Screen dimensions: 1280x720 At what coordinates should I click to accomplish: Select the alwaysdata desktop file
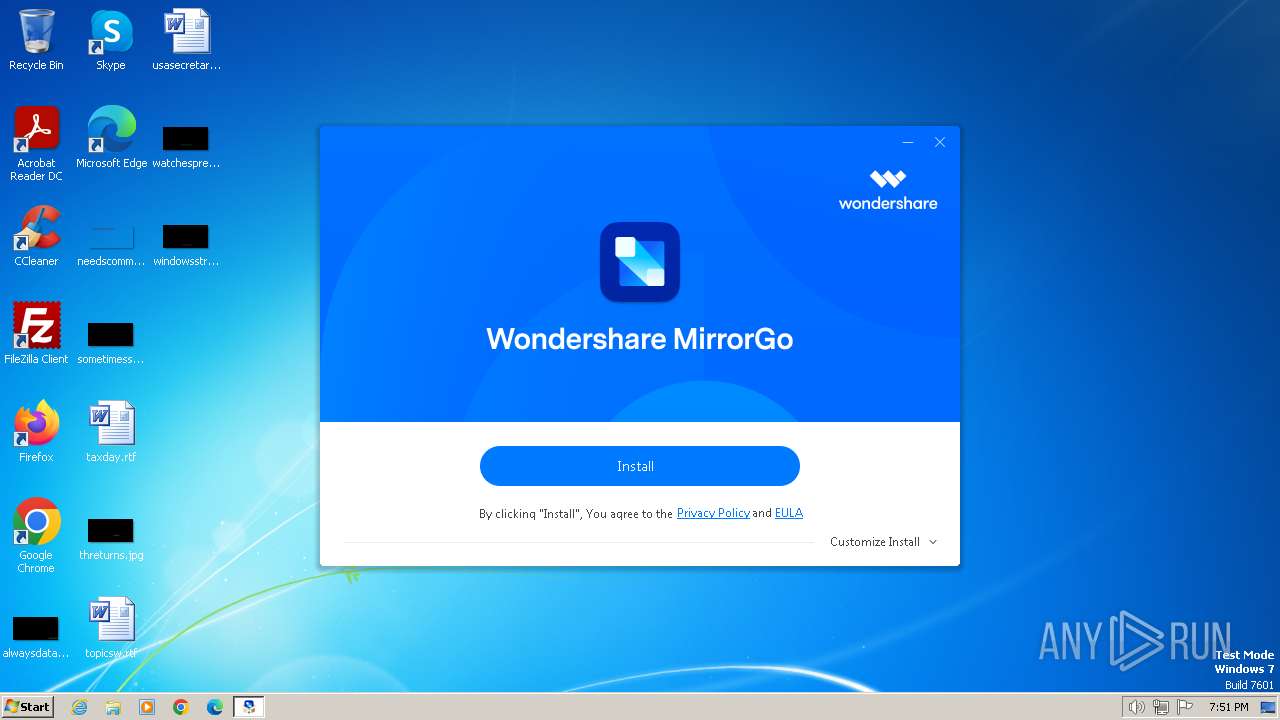tap(36, 636)
